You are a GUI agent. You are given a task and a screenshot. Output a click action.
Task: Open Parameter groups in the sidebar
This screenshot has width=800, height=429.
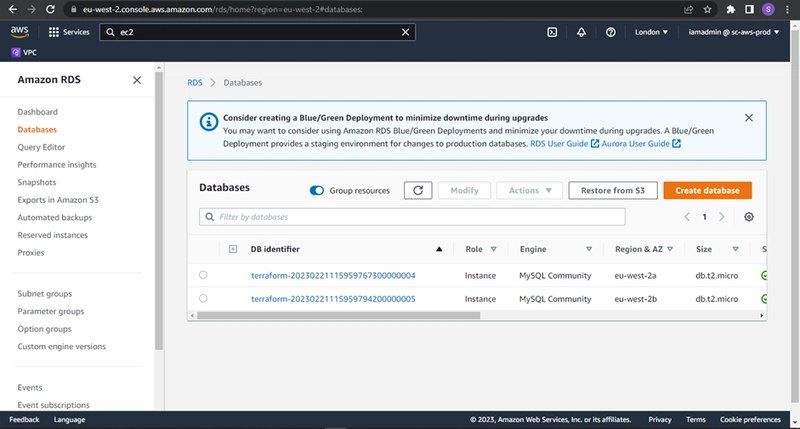click(x=51, y=311)
